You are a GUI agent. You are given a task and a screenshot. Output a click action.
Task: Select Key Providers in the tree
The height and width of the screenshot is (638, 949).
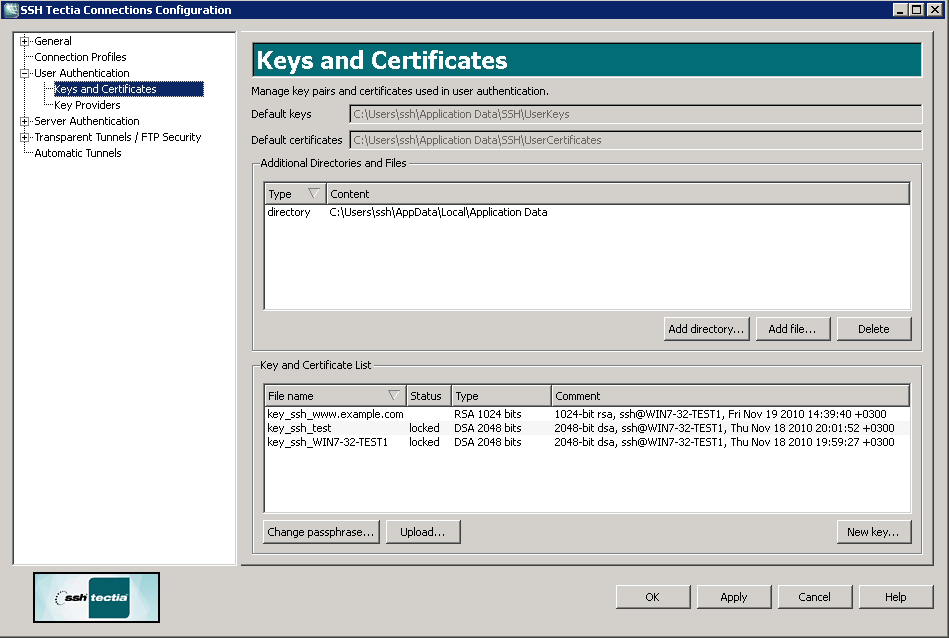86,105
